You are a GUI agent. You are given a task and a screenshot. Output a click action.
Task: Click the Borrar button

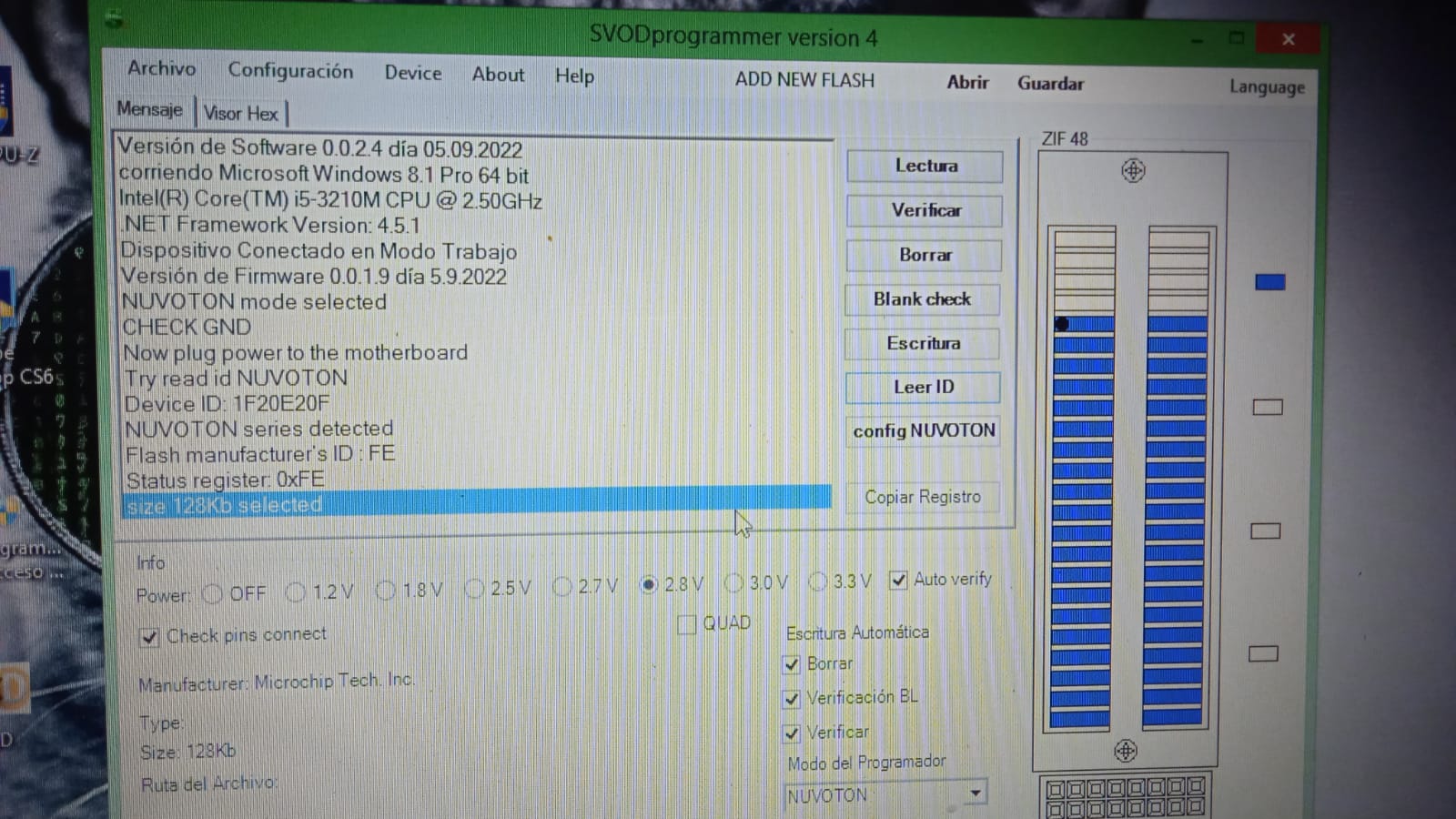(925, 255)
